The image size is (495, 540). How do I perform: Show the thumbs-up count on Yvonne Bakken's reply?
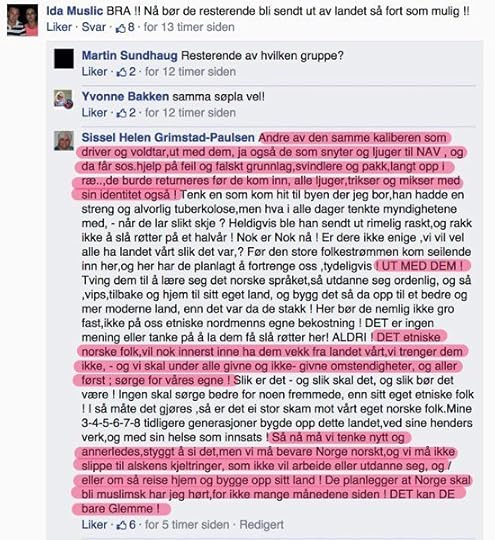pos(126,113)
